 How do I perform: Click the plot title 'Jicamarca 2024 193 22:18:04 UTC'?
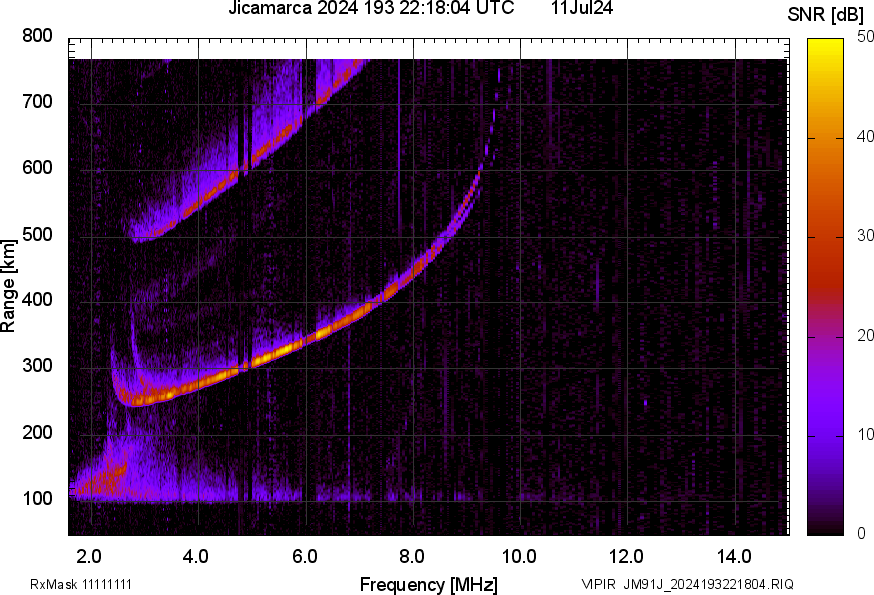pyautogui.click(x=371, y=8)
